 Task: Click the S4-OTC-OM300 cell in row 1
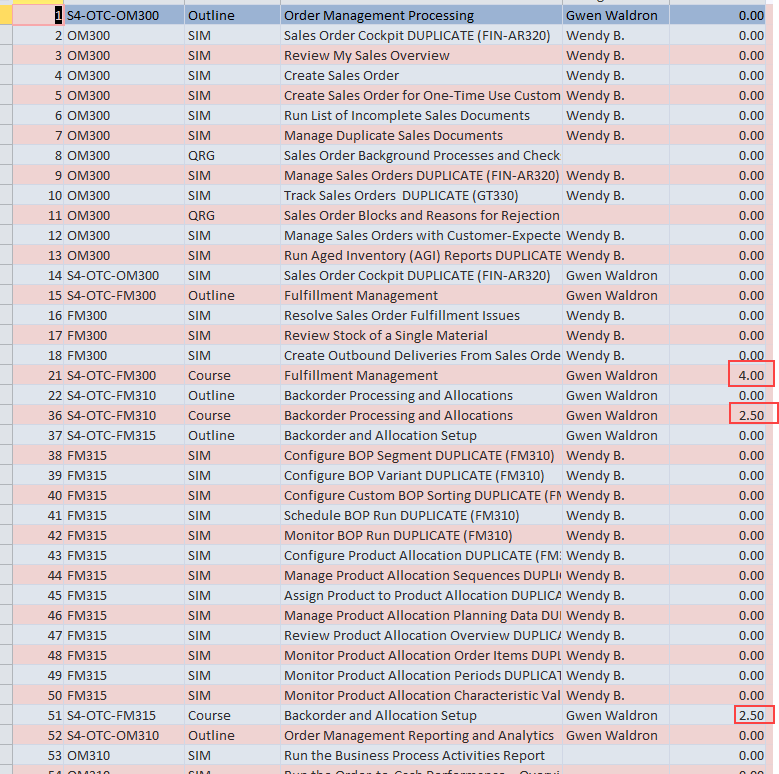coord(123,15)
